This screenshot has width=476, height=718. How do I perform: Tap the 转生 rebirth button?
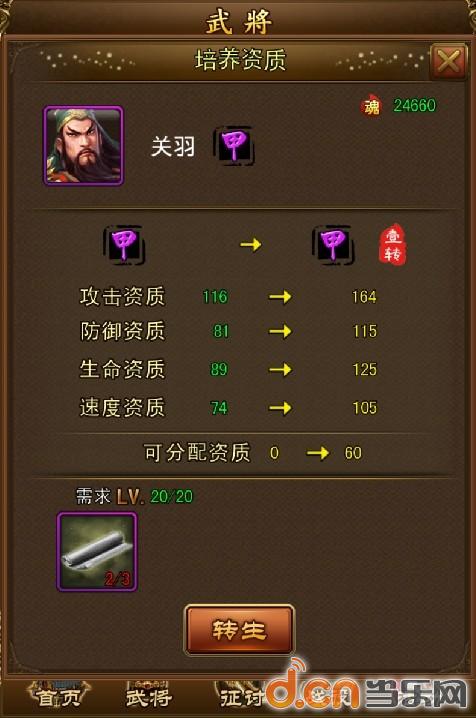pyautogui.click(x=239, y=630)
